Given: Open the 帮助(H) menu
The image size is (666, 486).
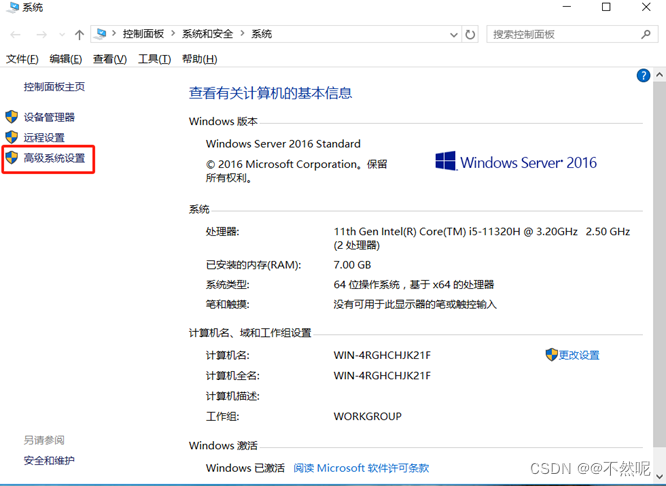Looking at the screenshot, I should tap(200, 59).
